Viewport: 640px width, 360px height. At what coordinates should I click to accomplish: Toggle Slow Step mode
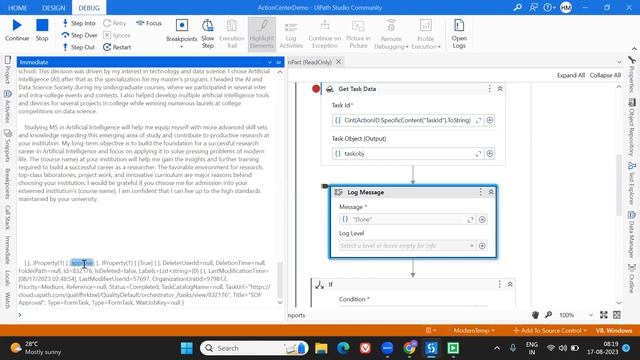pos(207,34)
